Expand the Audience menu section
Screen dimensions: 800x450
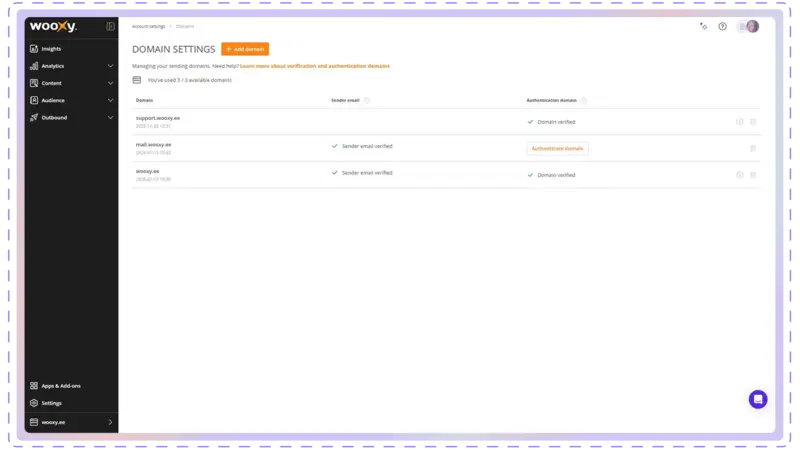pyautogui.click(x=110, y=100)
